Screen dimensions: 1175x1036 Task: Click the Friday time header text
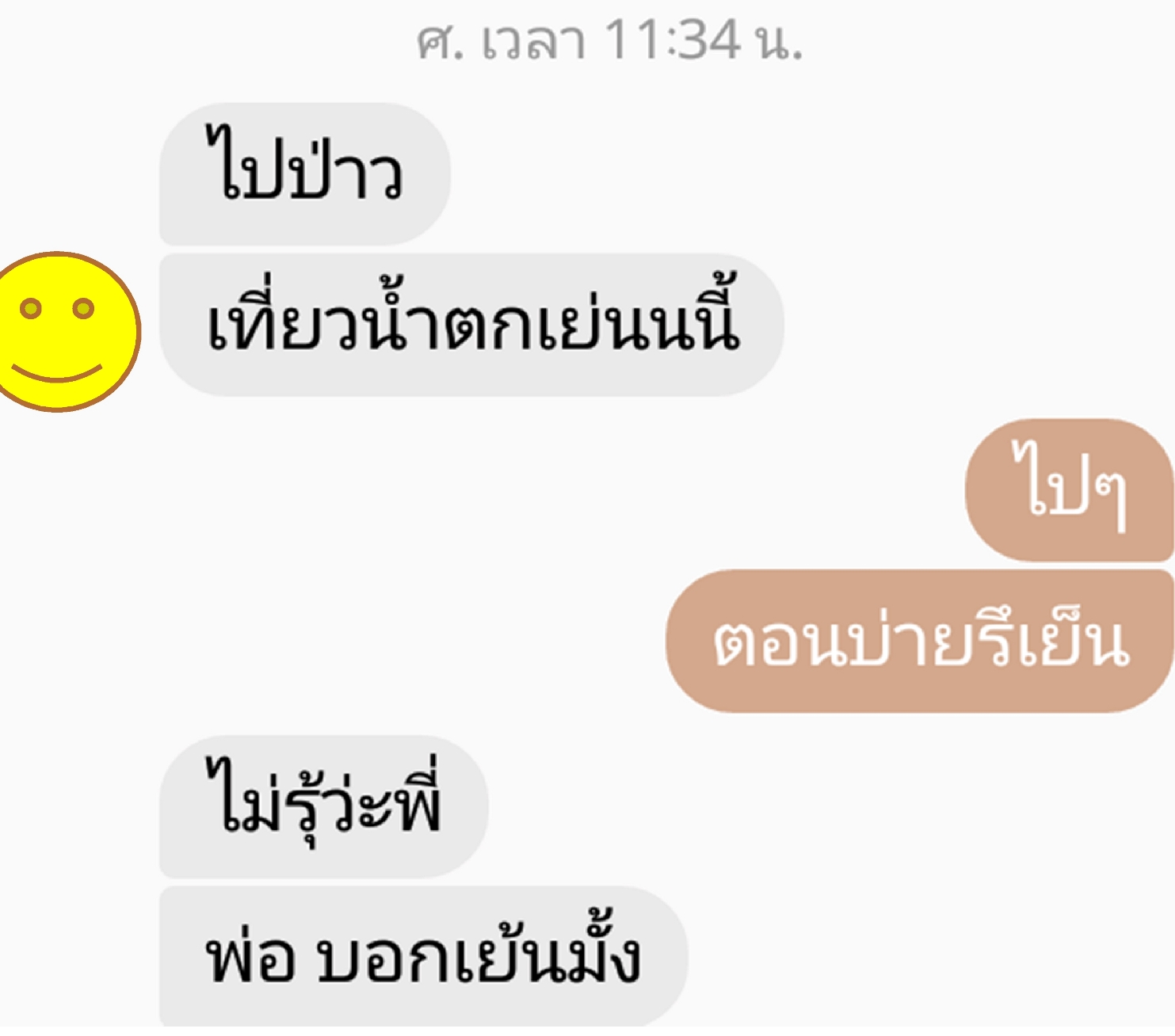click(x=609, y=40)
